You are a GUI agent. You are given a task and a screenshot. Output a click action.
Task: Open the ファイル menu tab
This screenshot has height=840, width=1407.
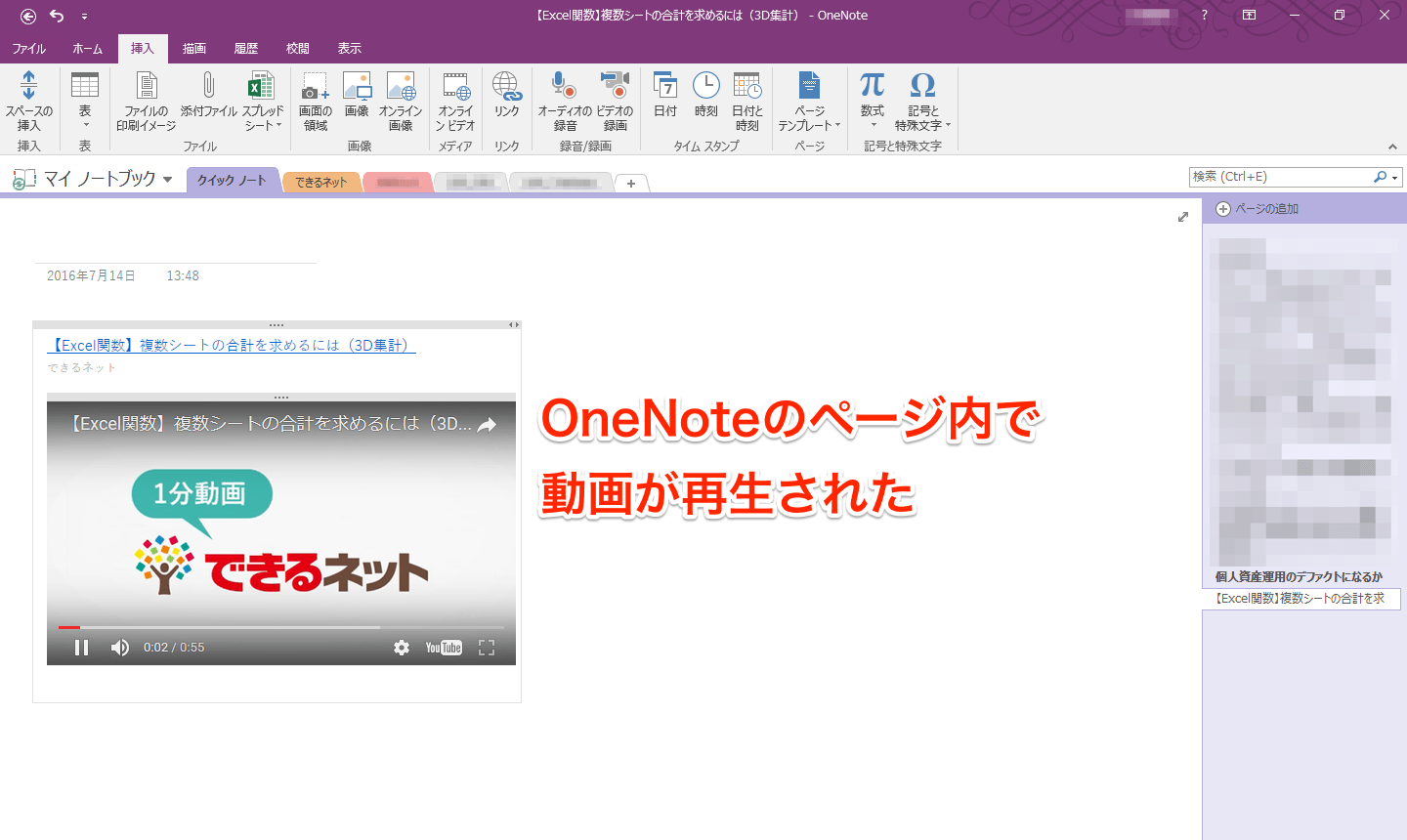[29, 48]
